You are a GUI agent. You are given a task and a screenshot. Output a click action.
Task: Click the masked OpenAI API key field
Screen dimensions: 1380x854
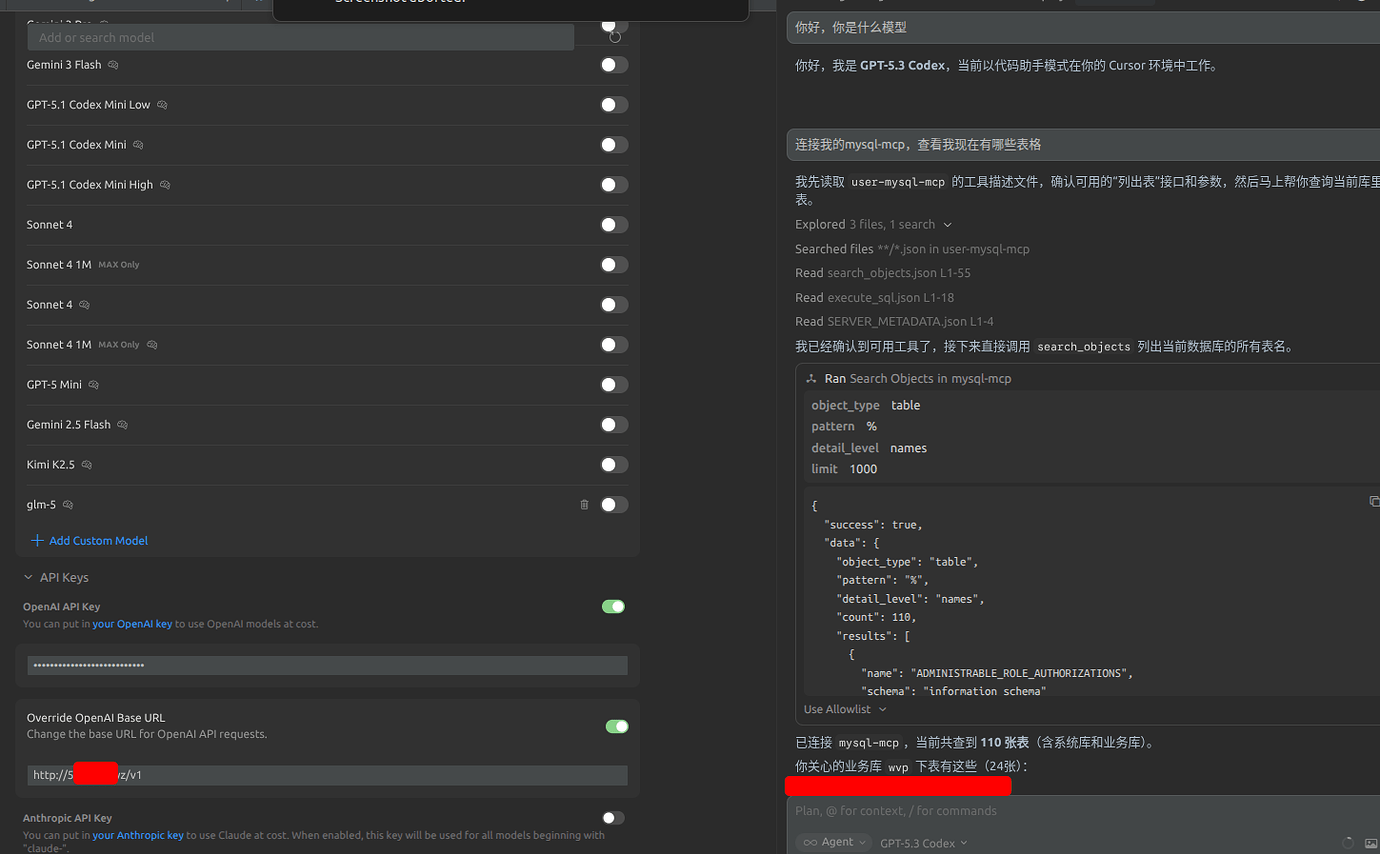coord(328,665)
